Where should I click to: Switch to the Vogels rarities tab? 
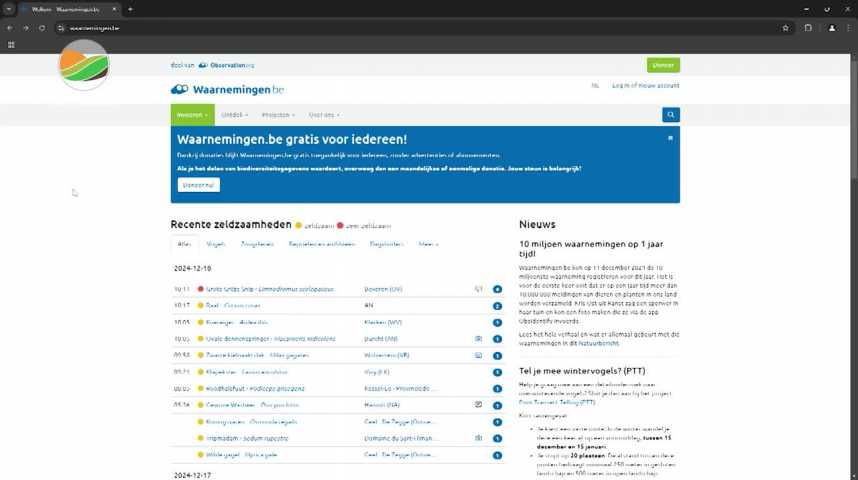216,243
